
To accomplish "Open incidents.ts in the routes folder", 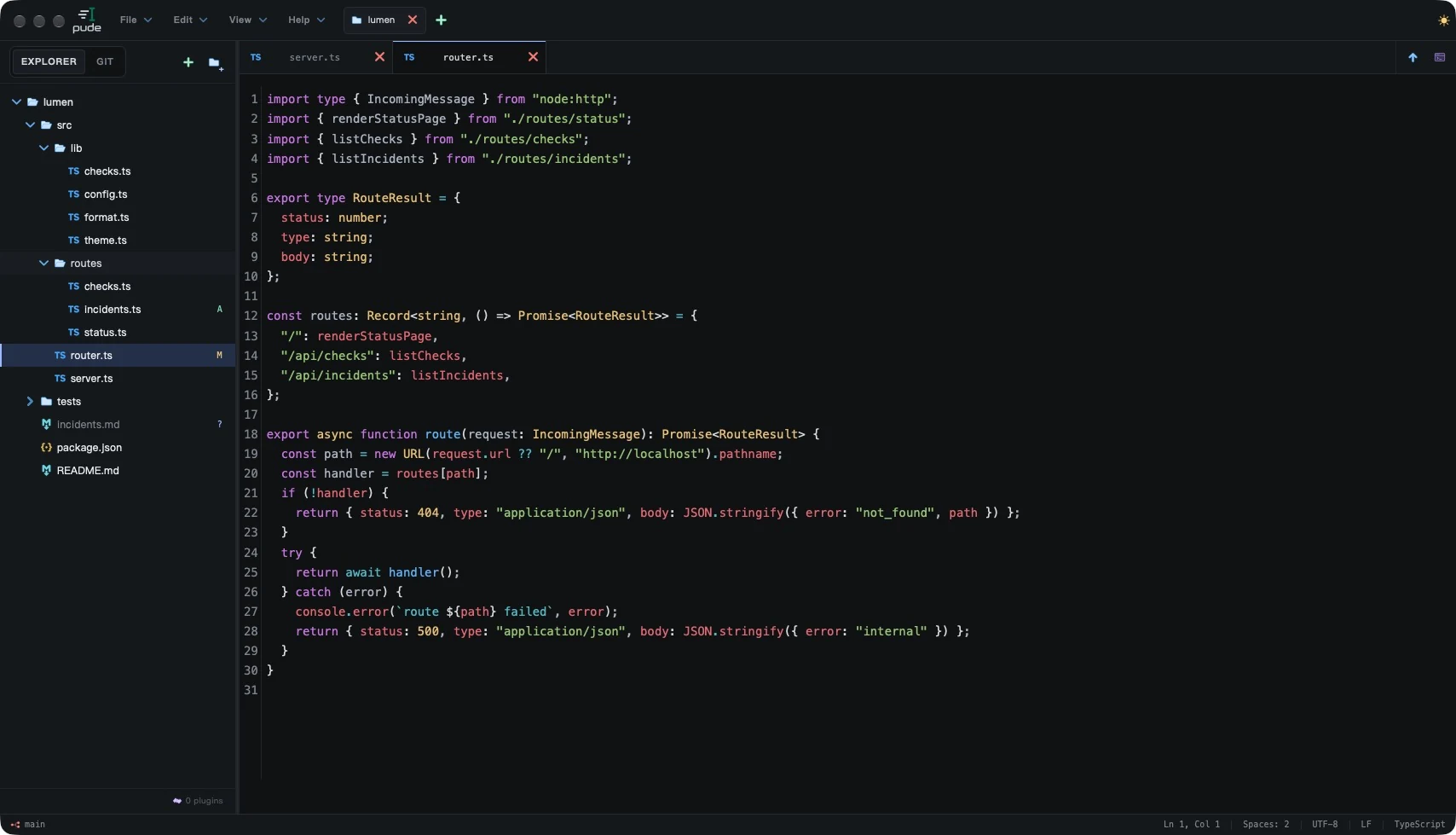I will [x=118, y=310].
